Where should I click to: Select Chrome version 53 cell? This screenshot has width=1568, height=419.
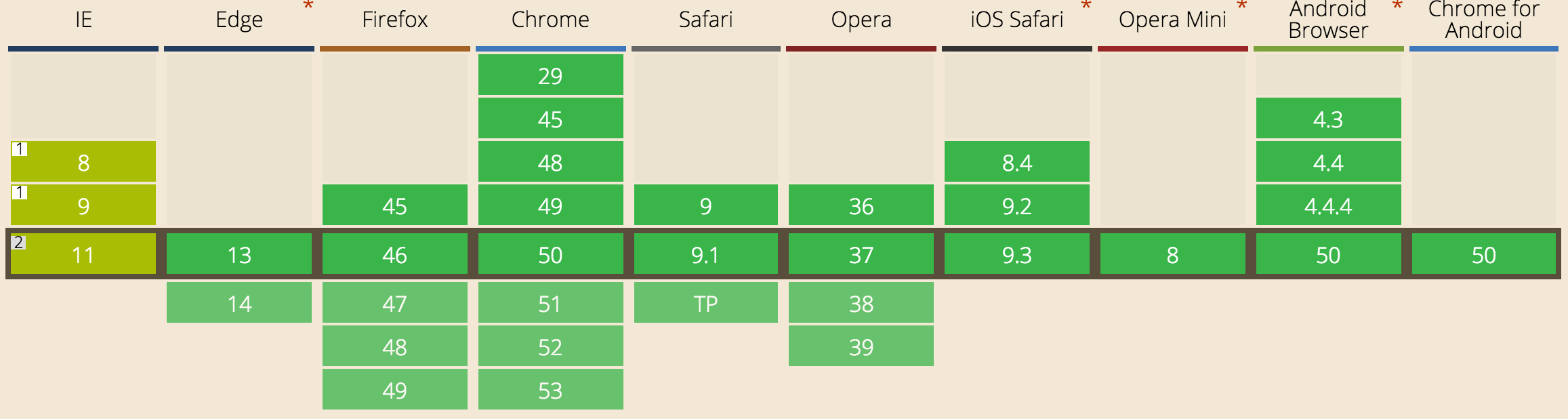[x=550, y=390]
